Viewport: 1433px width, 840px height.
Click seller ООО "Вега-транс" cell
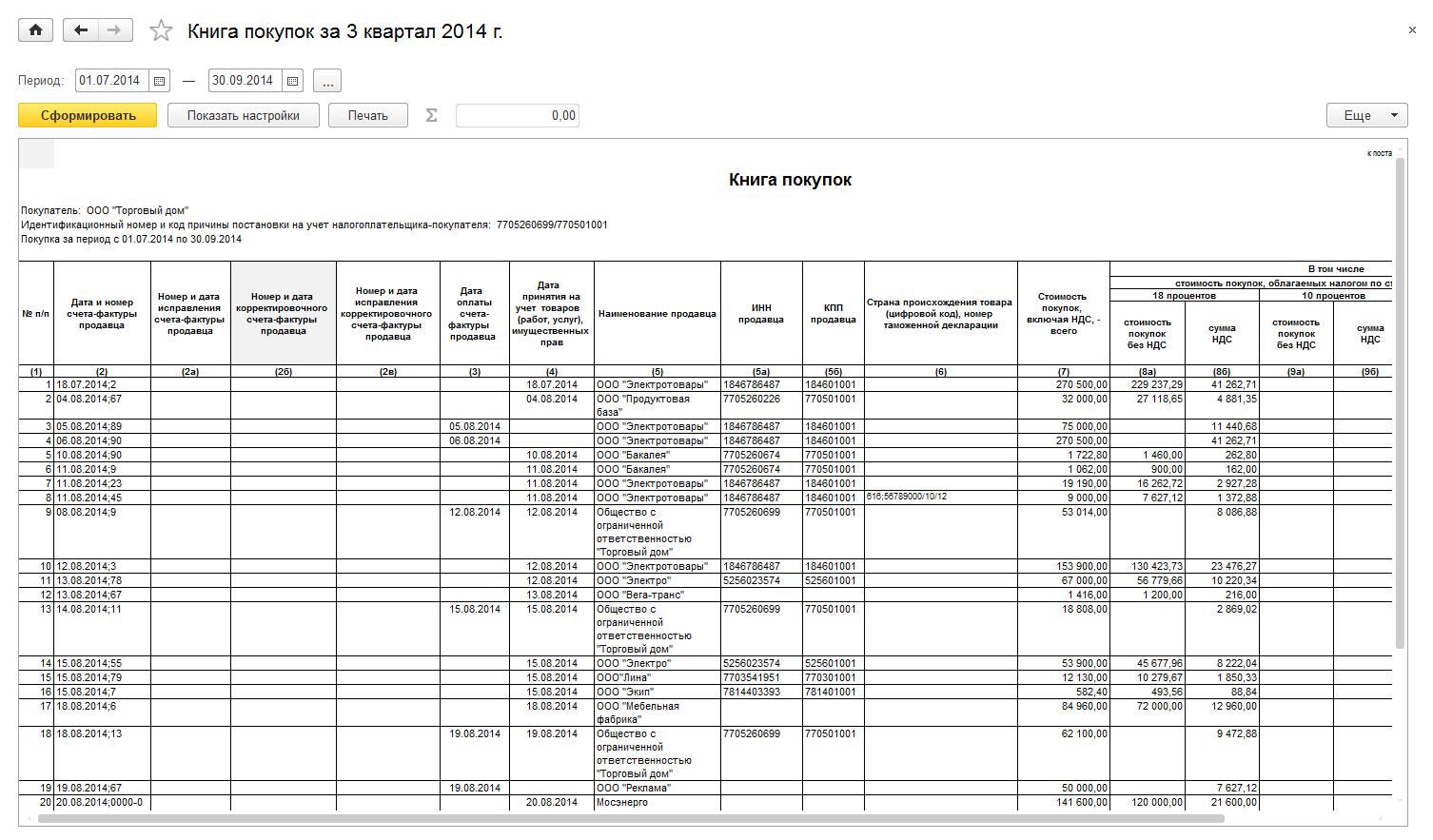pyautogui.click(x=658, y=595)
